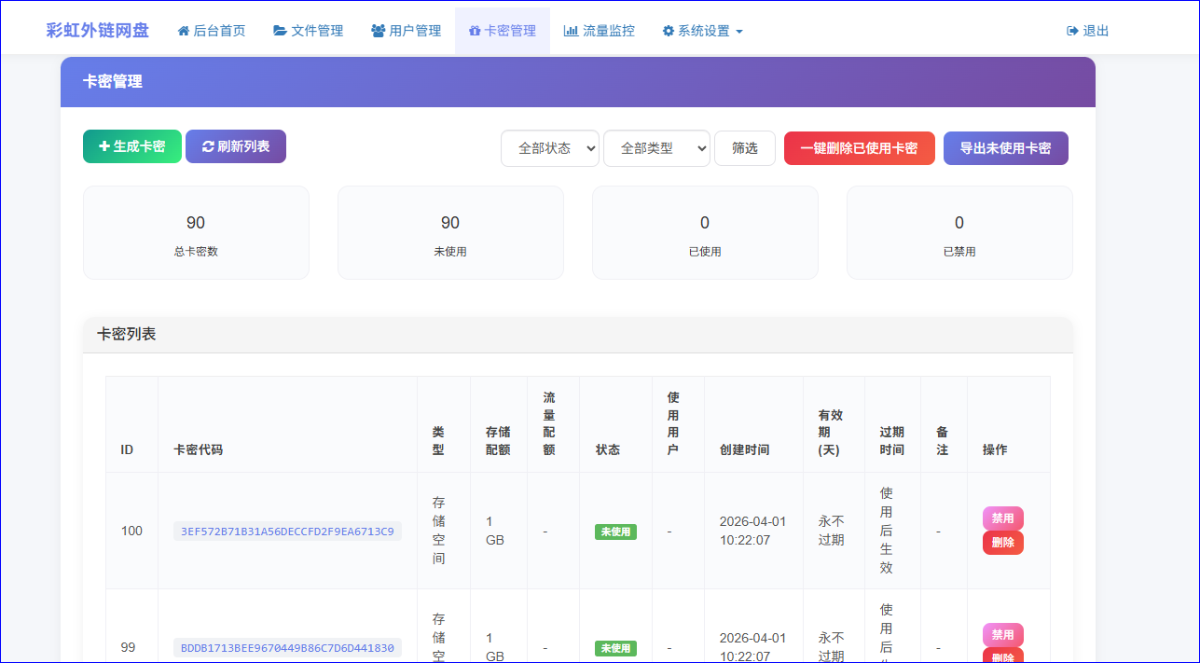Click the bar chart icon for 流量监控
The image size is (1200, 663).
coord(571,31)
